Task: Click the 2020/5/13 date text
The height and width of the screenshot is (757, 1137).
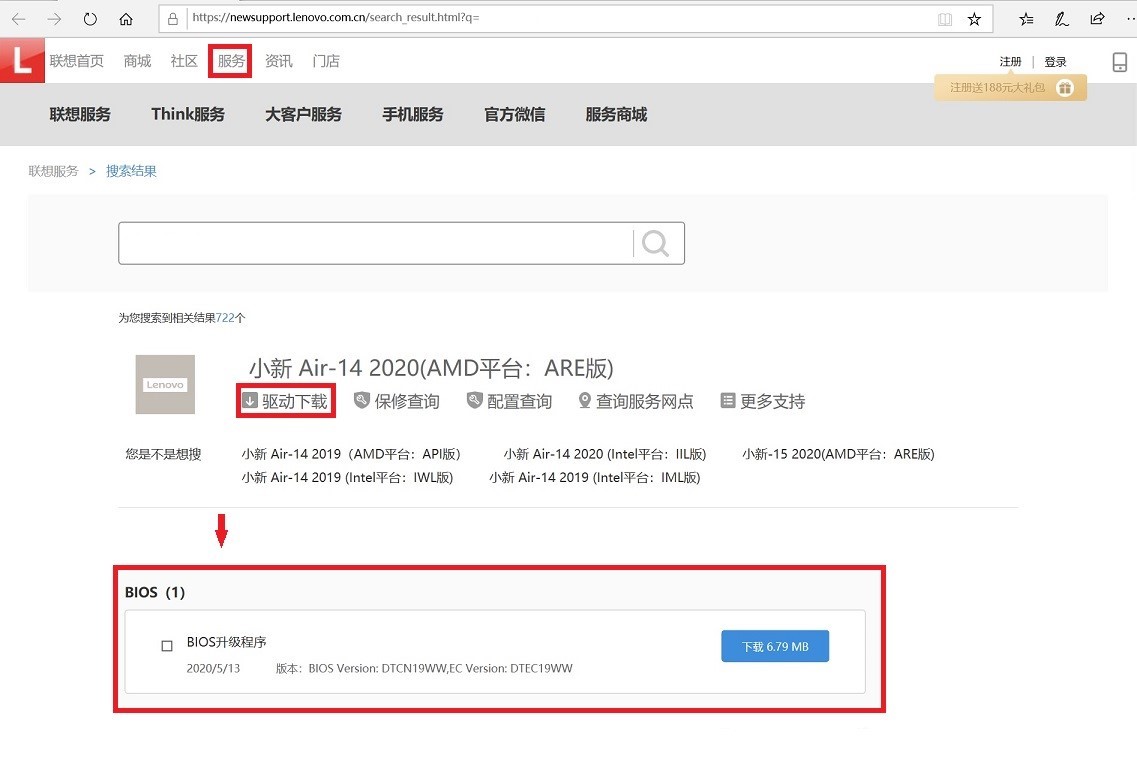Action: pos(213,669)
